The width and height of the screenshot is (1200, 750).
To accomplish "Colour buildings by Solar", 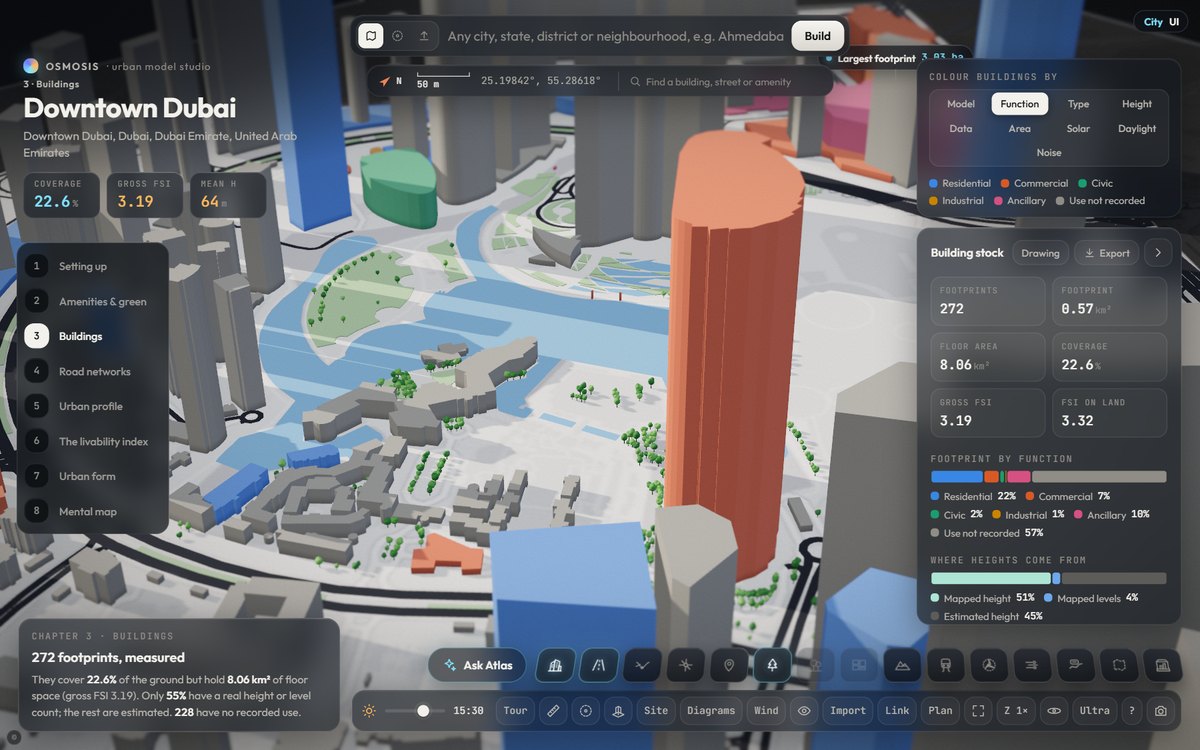I will coord(1078,128).
